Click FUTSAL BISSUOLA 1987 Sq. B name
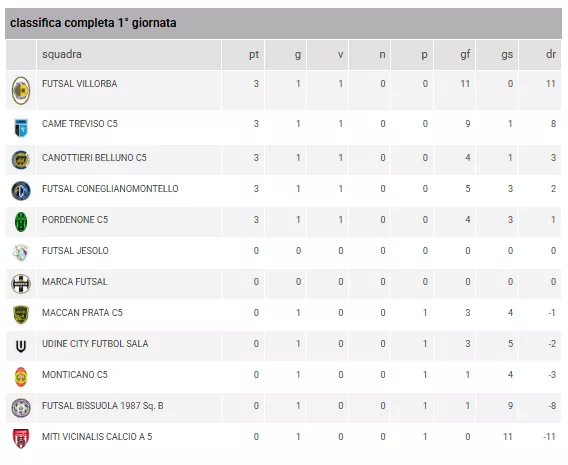The image size is (568, 465). [103, 406]
